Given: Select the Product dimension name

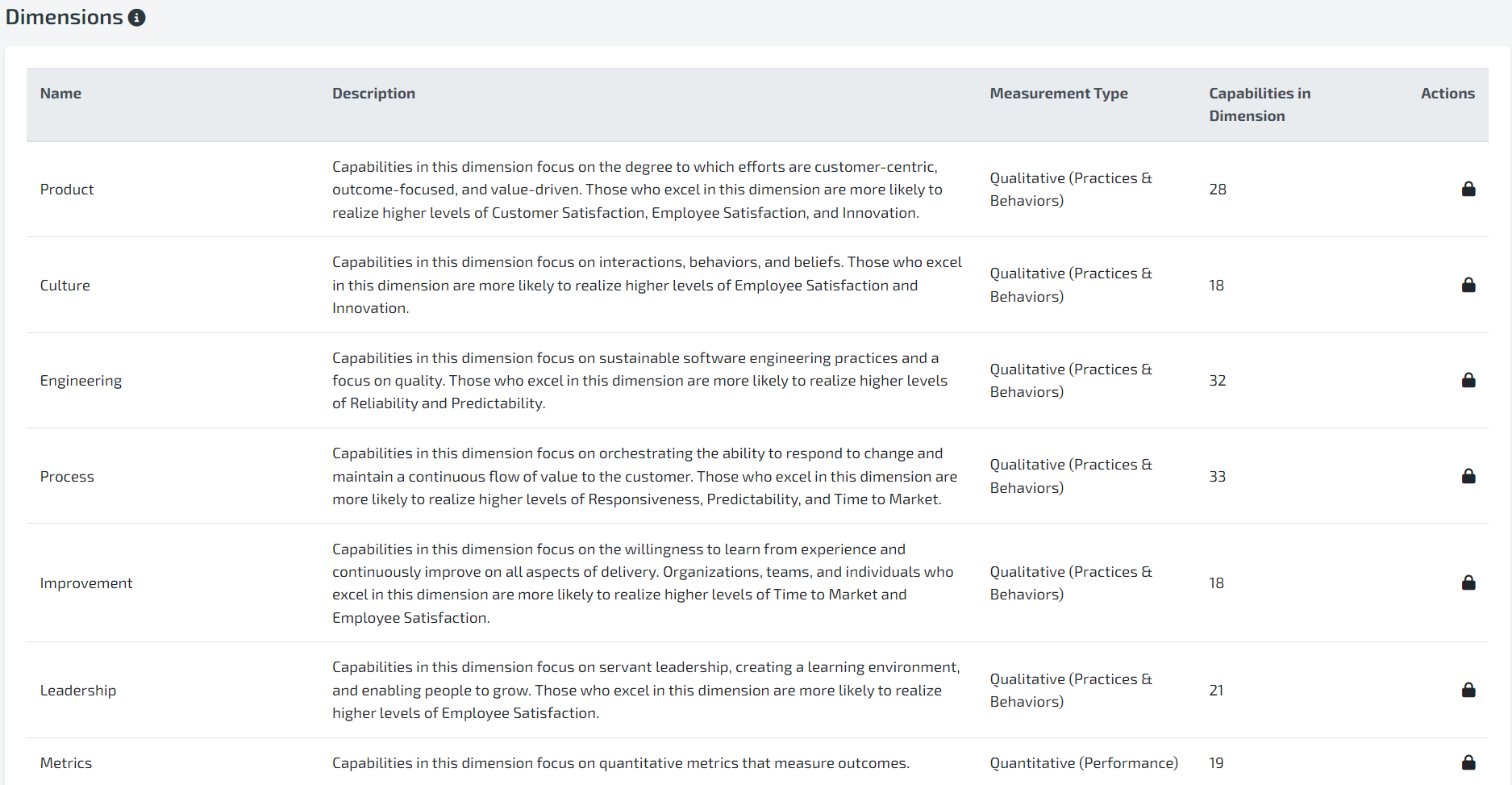Looking at the screenshot, I should coord(67,190).
